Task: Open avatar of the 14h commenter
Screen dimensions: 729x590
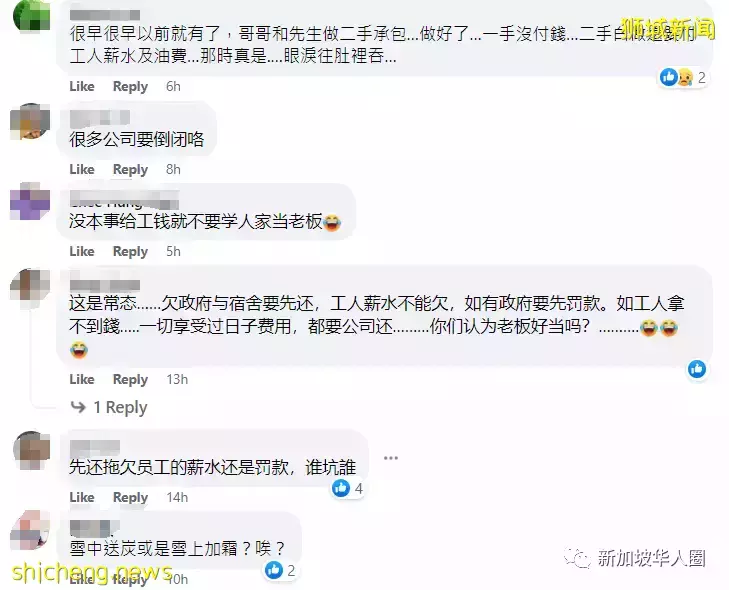Action: point(31,450)
